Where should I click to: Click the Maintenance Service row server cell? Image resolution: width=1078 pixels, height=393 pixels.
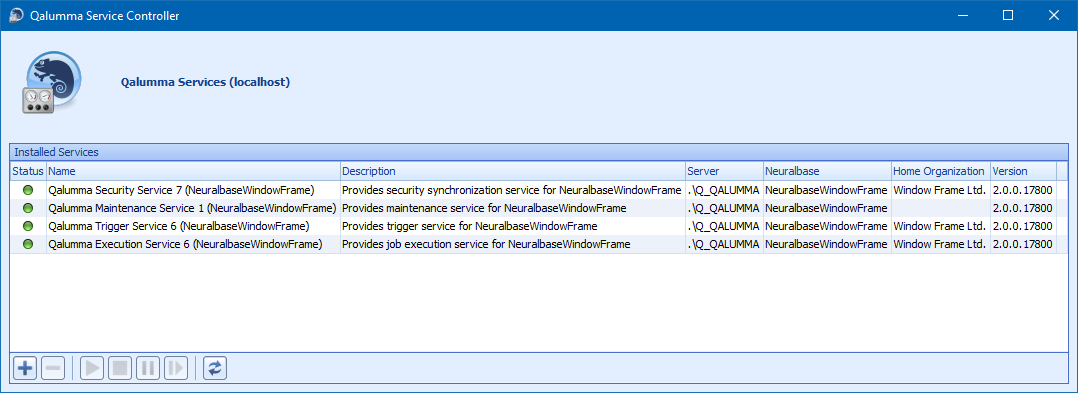point(724,207)
